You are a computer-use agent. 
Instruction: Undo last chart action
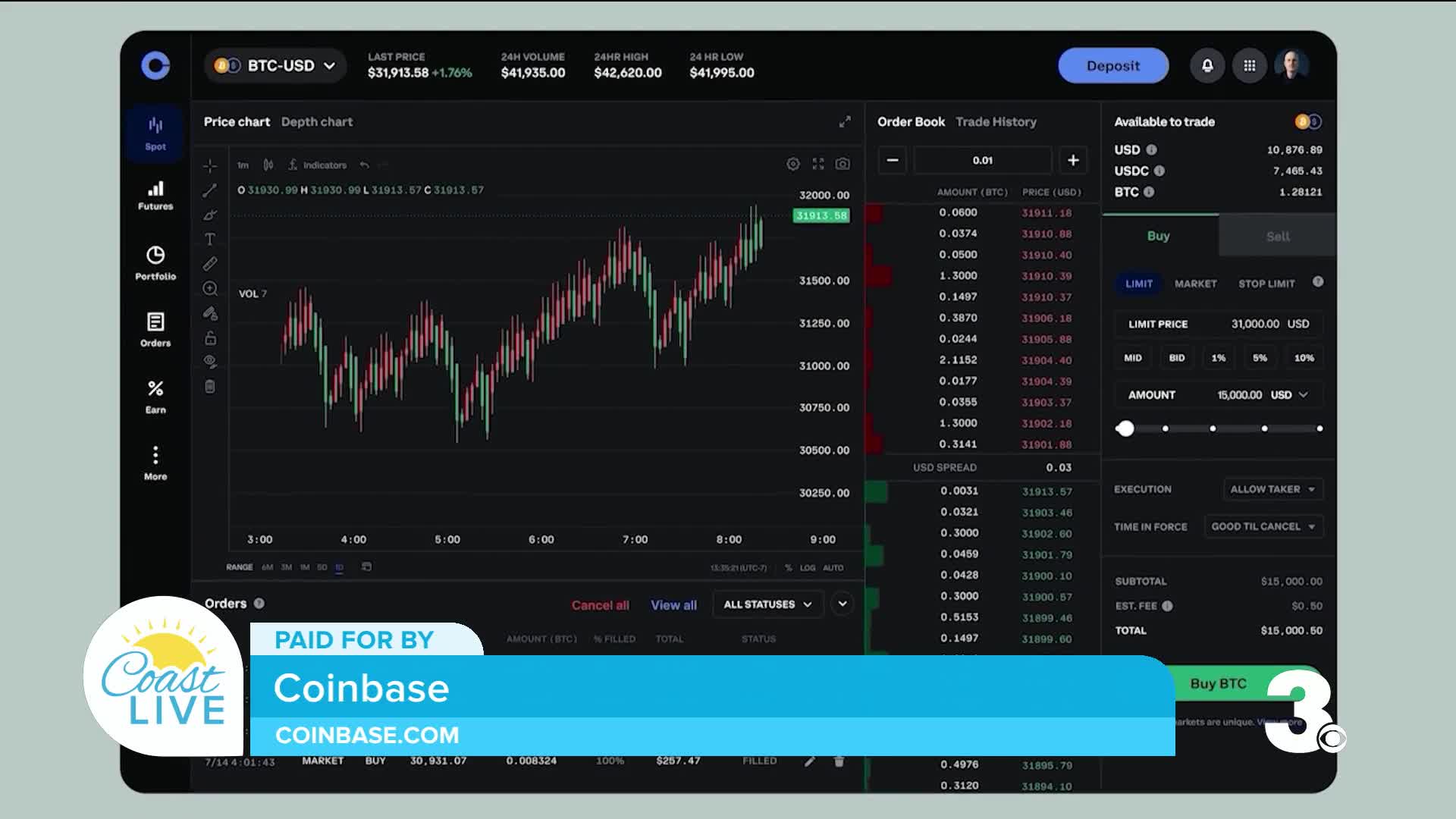coord(365,165)
